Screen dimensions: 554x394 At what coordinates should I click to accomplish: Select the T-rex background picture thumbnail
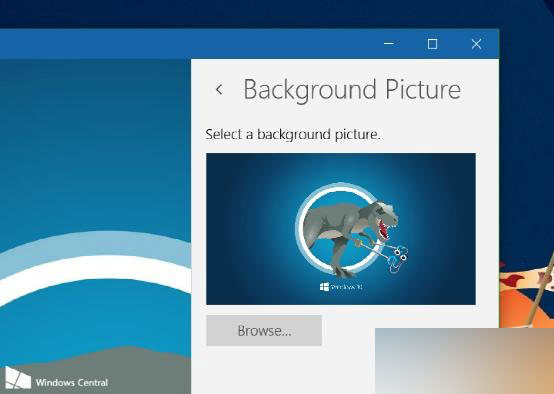tap(341, 229)
